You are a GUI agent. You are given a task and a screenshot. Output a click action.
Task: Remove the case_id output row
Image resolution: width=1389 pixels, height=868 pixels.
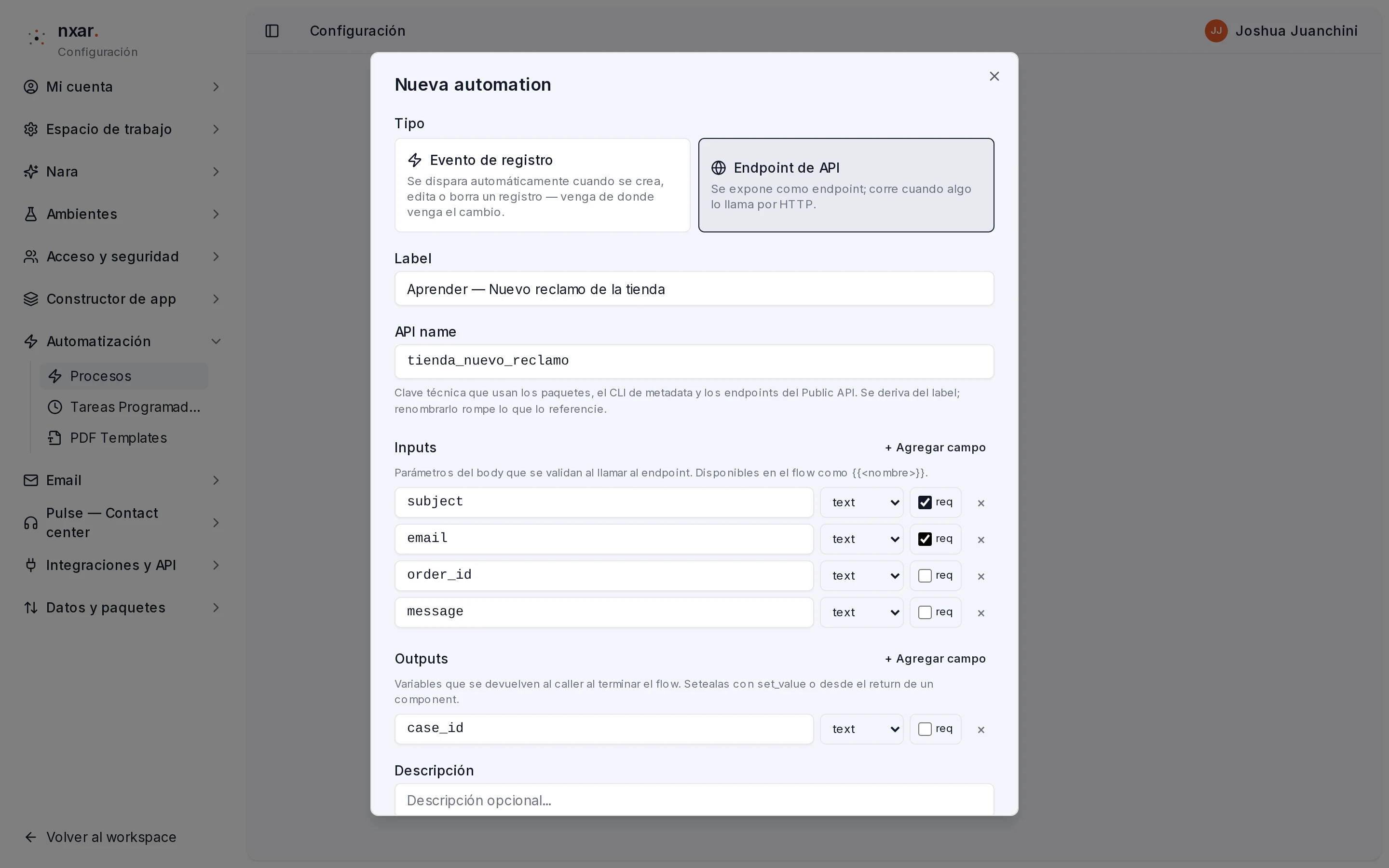[x=981, y=730]
